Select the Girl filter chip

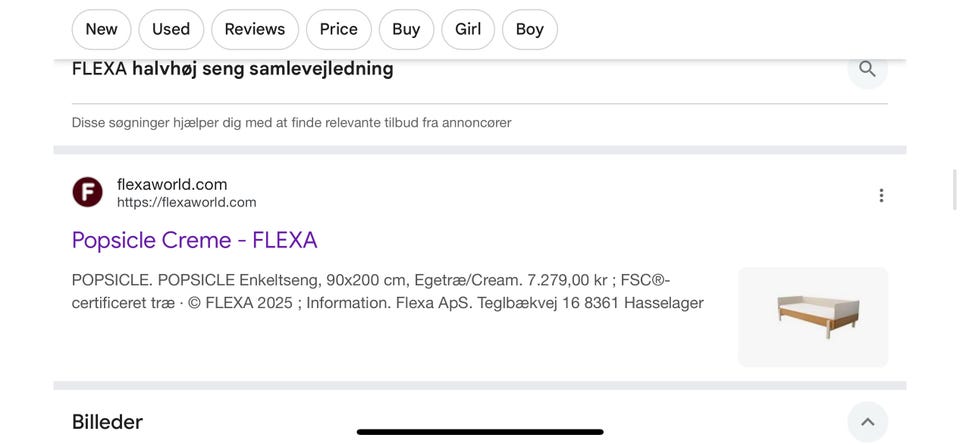pyautogui.click(x=468, y=29)
